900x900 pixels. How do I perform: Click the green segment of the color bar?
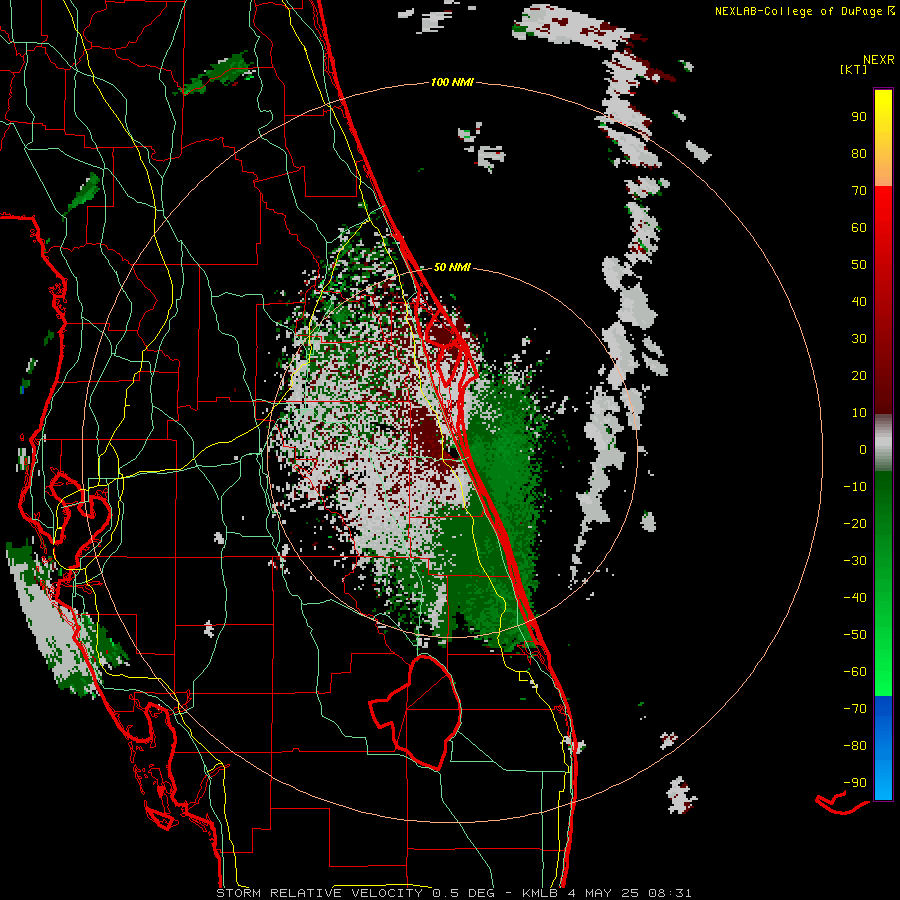[x=883, y=584]
